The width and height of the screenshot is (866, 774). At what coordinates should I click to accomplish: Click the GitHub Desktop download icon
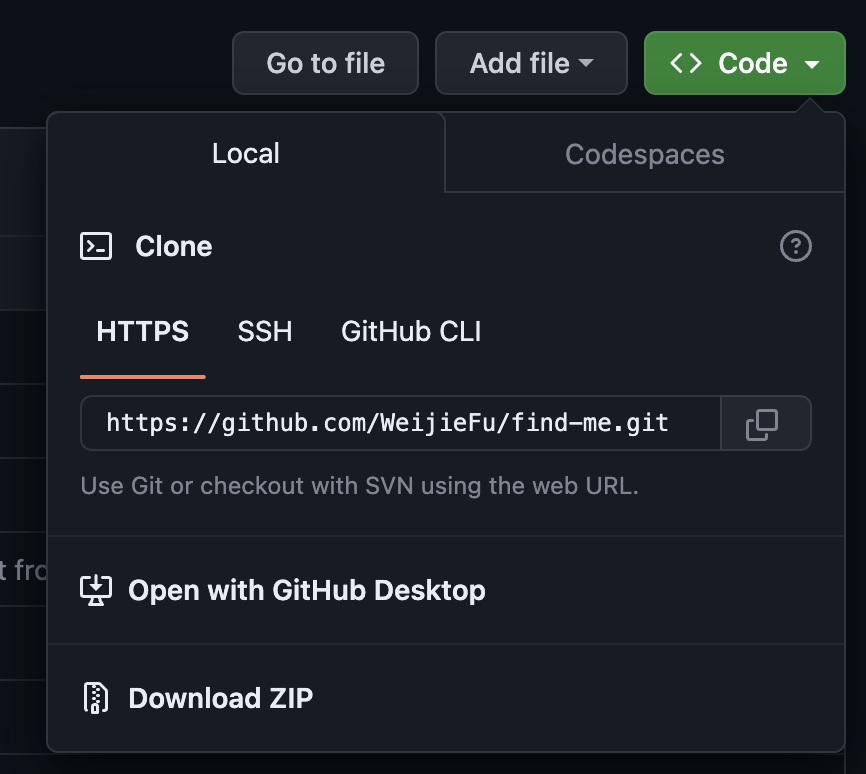click(x=95, y=590)
